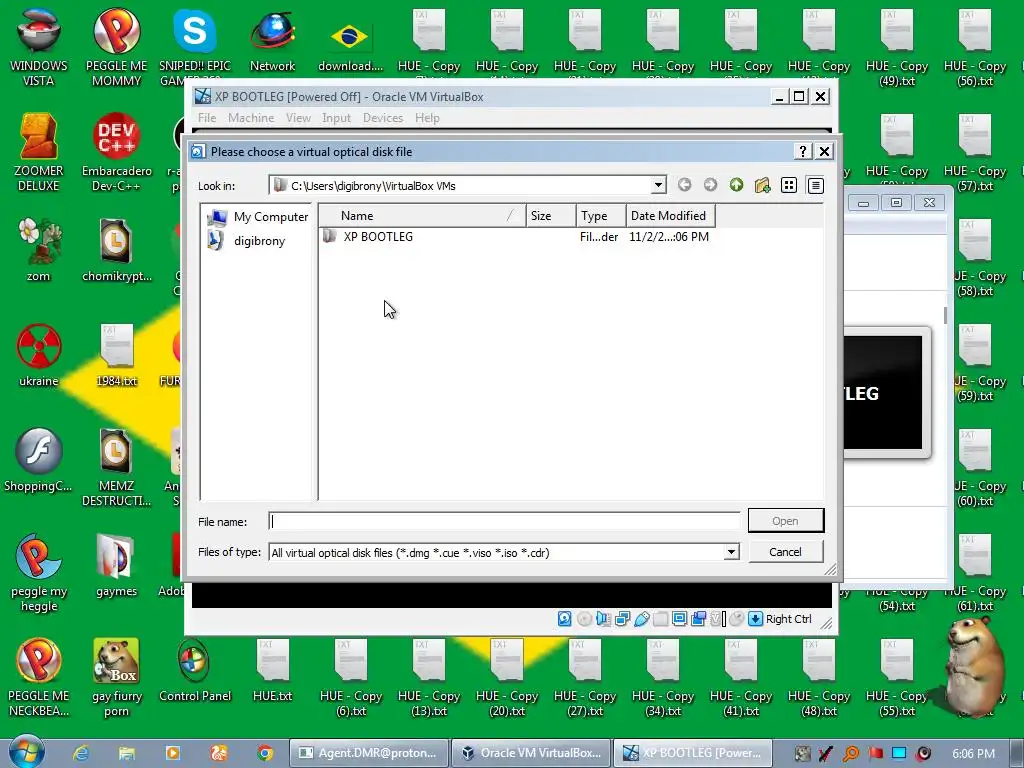This screenshot has width=1024, height=768.
Task: Select 1984.txt file on desktop
Action: 116,355
